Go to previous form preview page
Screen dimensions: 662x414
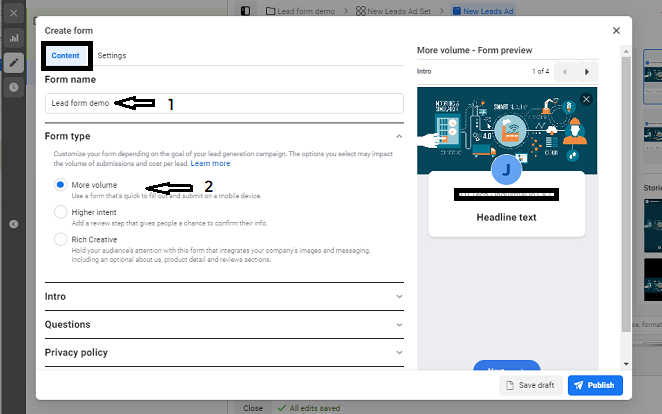563,72
